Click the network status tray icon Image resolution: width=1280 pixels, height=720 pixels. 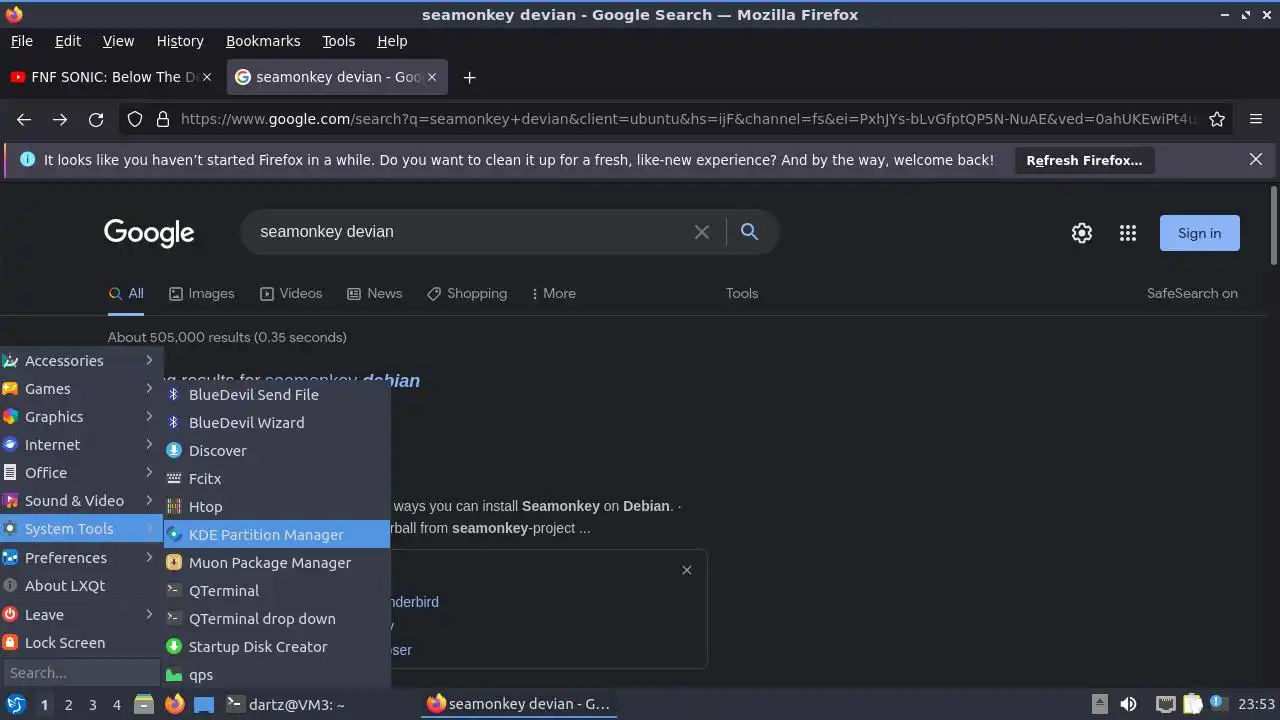[x=1165, y=704]
